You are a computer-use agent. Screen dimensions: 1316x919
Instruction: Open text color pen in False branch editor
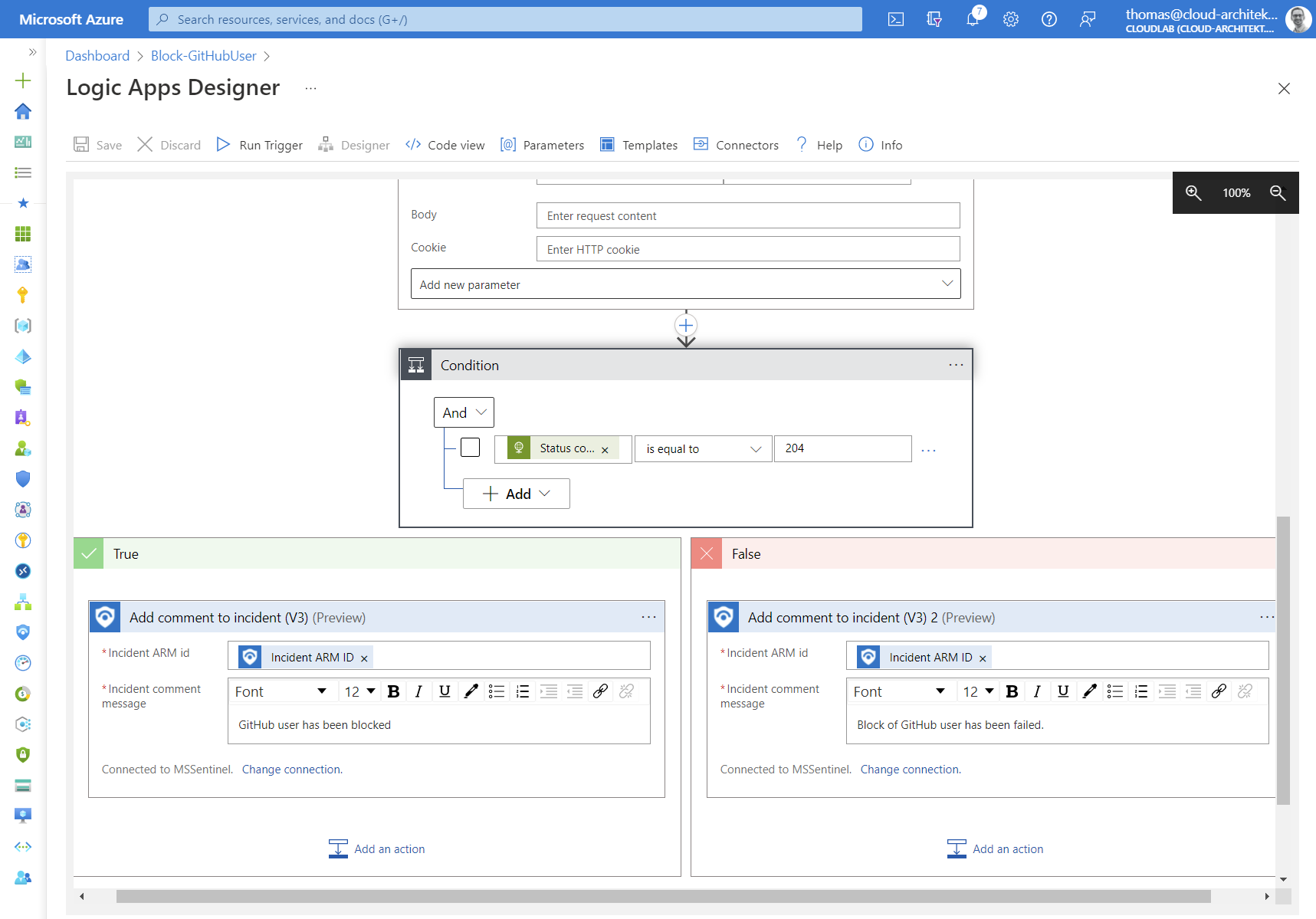coord(1089,691)
